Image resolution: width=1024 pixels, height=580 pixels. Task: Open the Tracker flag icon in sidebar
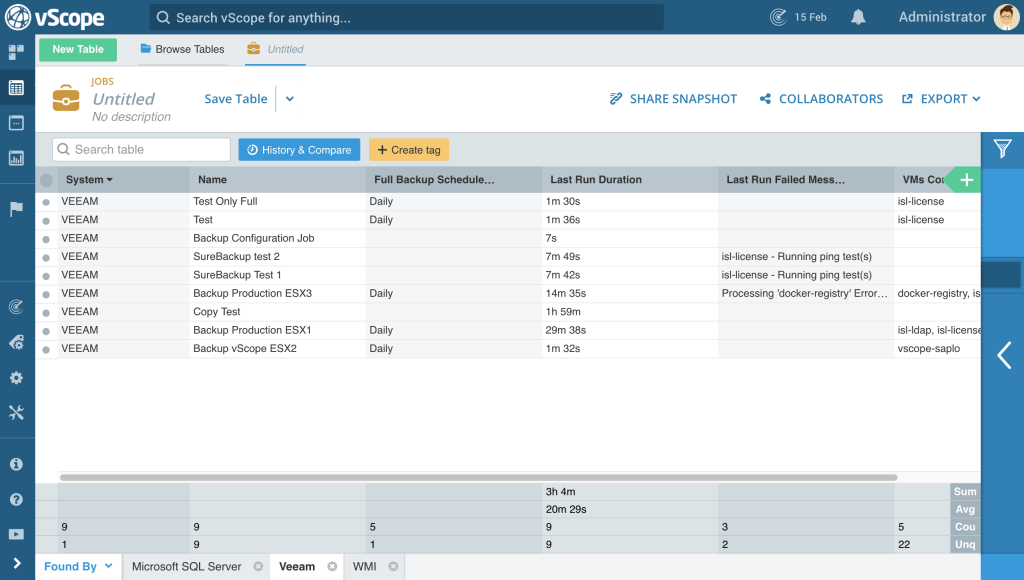(x=16, y=208)
